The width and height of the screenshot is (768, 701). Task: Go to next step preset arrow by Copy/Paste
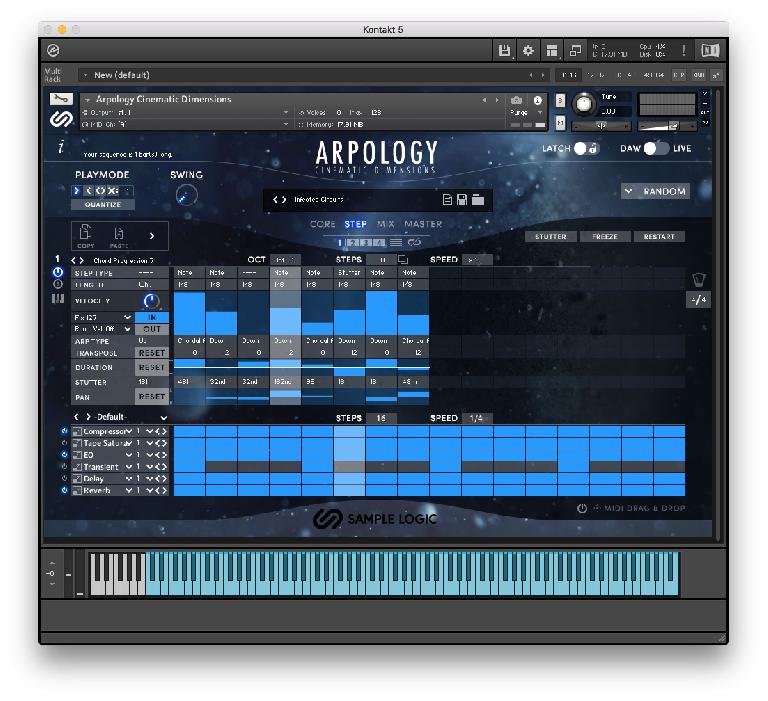pyautogui.click(x=152, y=236)
